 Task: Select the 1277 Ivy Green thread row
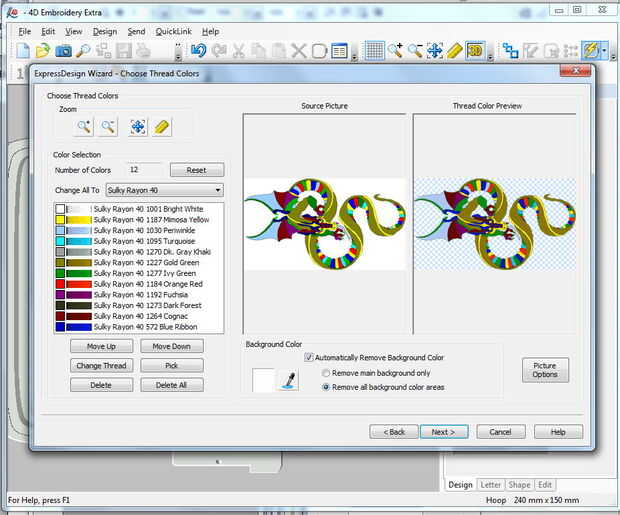point(138,273)
